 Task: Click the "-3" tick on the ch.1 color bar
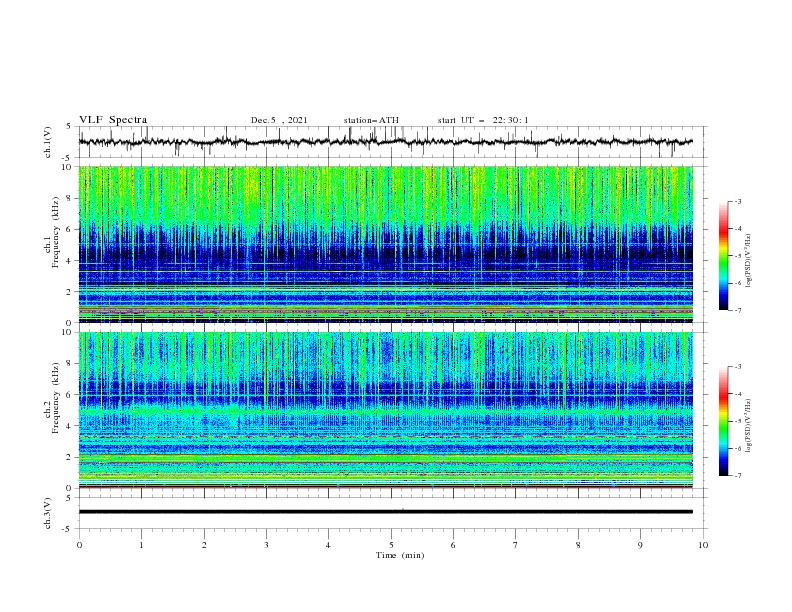tap(738, 201)
